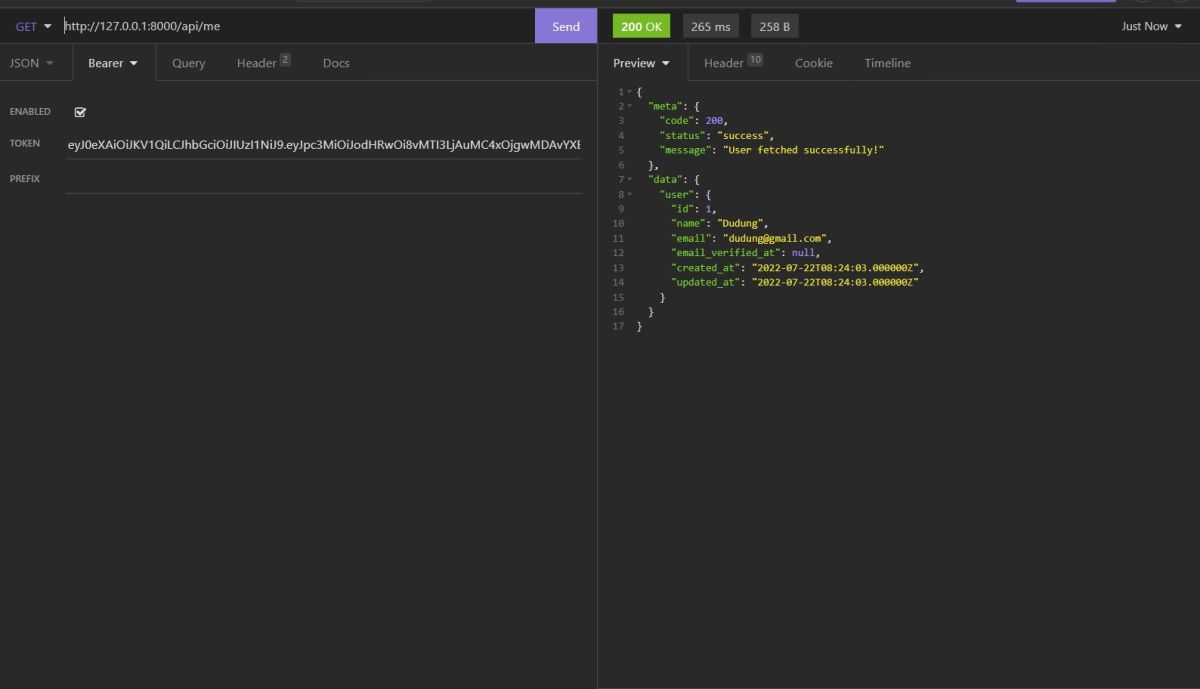Open the JSON body type dropdown
The image size is (1200, 689).
click(31, 63)
